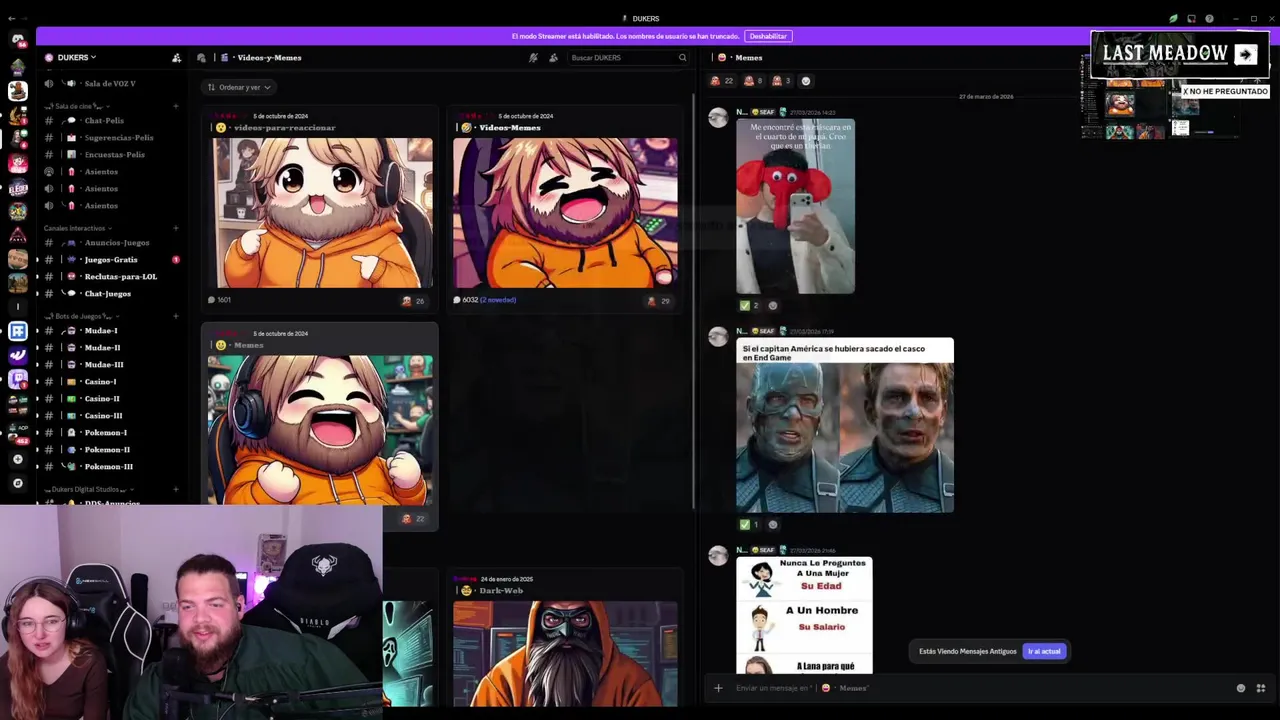Open the Juegos-Gratis channel
Screen dimensions: 1280x720
pyautogui.click(x=110, y=260)
